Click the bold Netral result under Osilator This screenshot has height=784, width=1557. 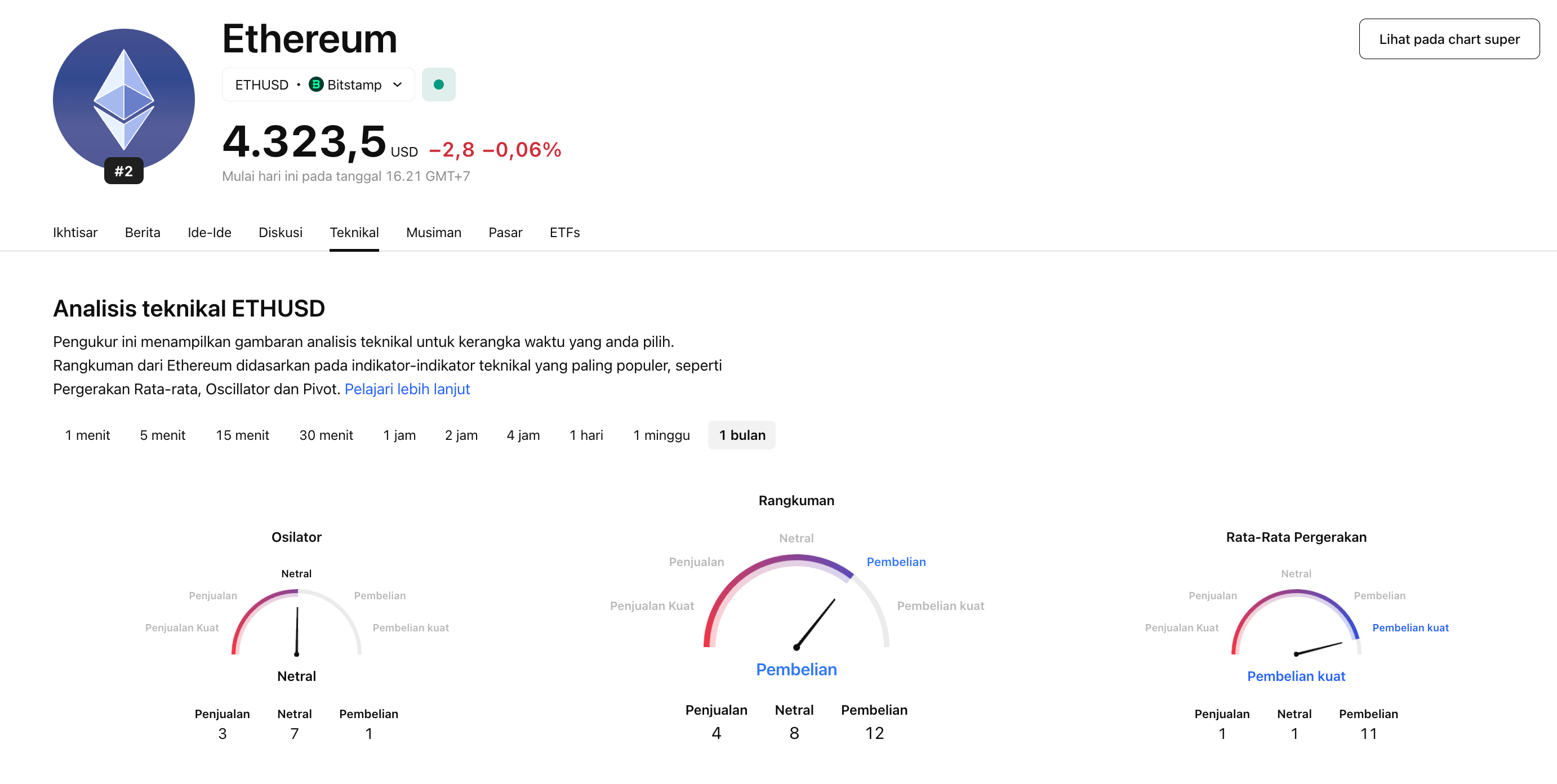click(x=296, y=676)
